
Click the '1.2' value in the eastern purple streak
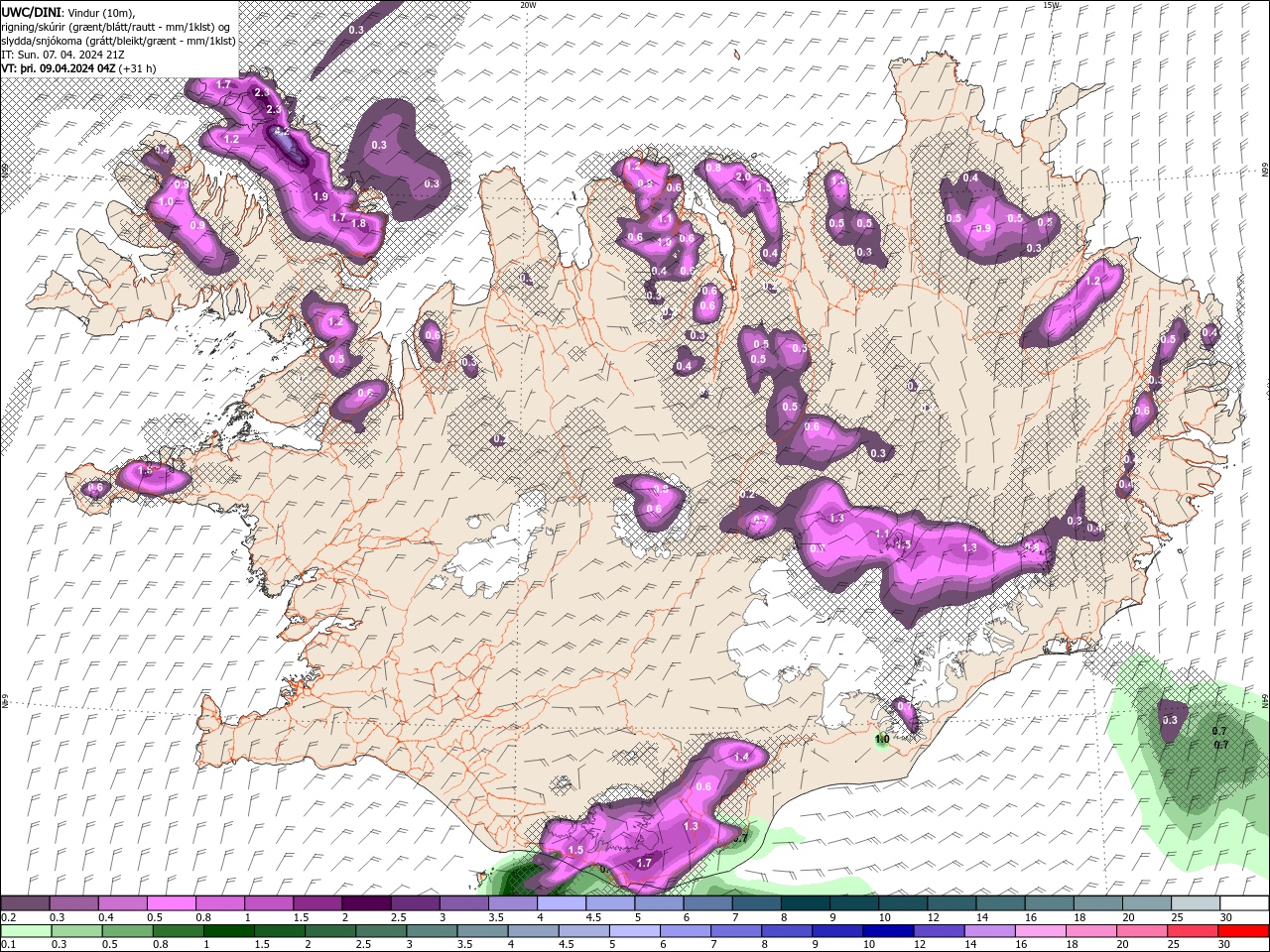(x=1093, y=282)
